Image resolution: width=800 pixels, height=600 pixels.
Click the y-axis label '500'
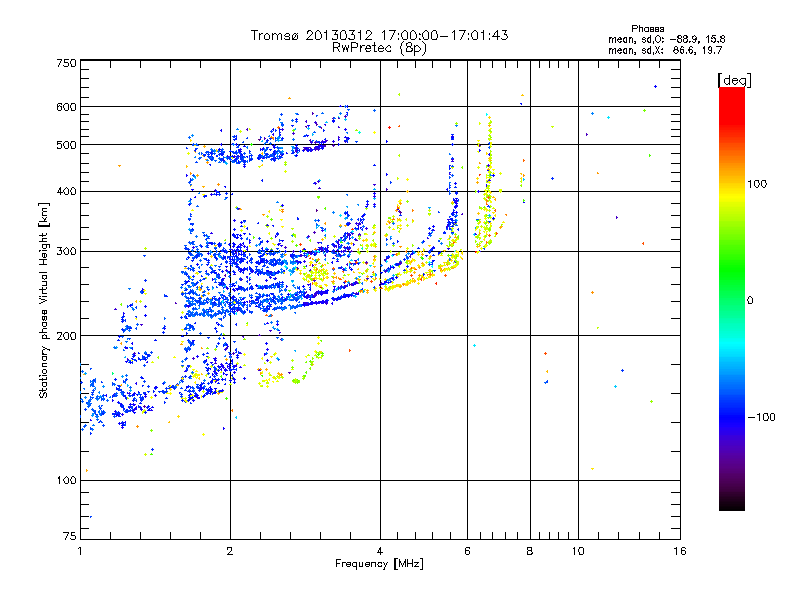[x=67, y=145]
